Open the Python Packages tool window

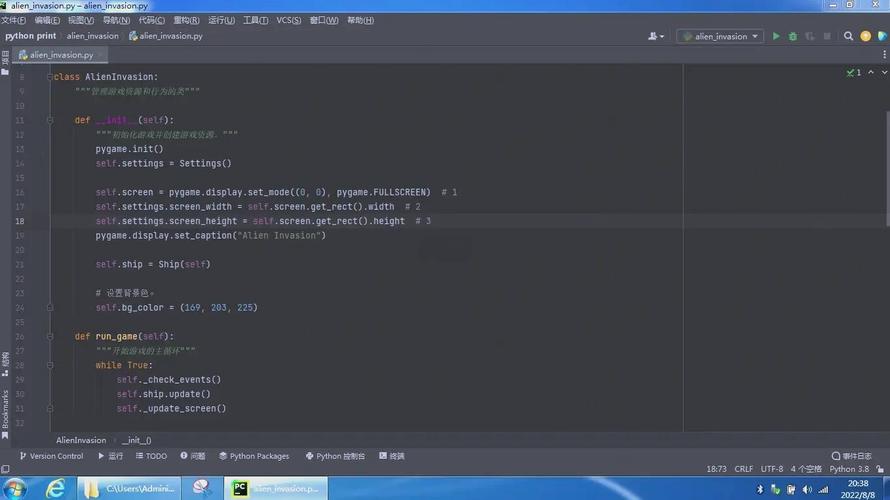tap(254, 456)
